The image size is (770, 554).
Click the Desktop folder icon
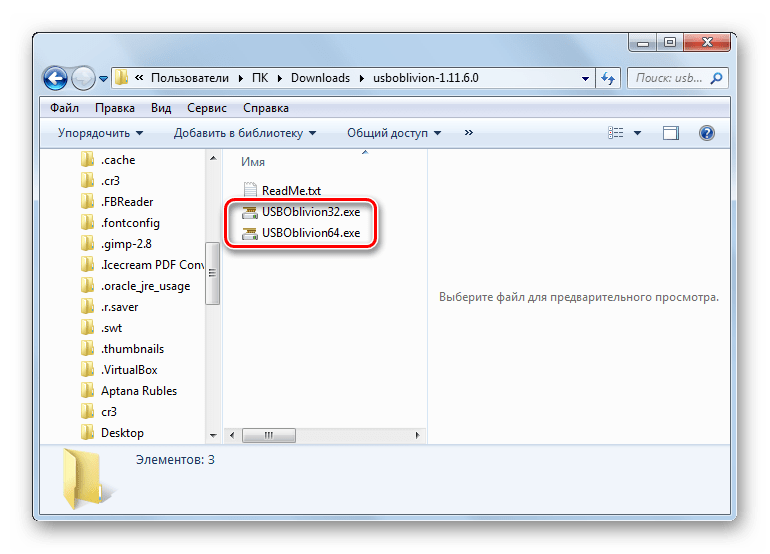87,432
